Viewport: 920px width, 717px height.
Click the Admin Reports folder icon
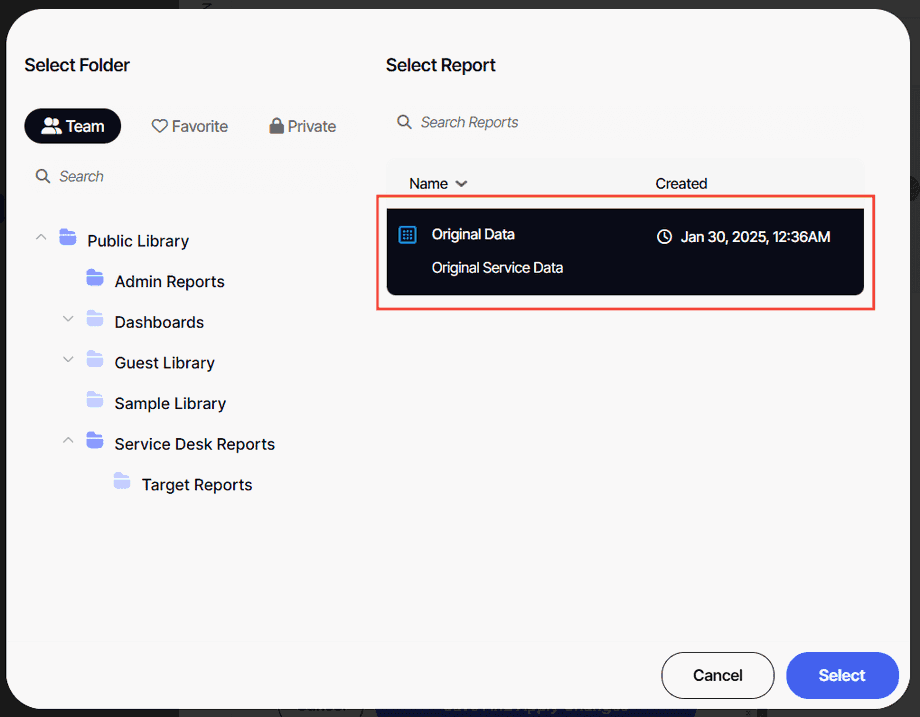point(94,279)
